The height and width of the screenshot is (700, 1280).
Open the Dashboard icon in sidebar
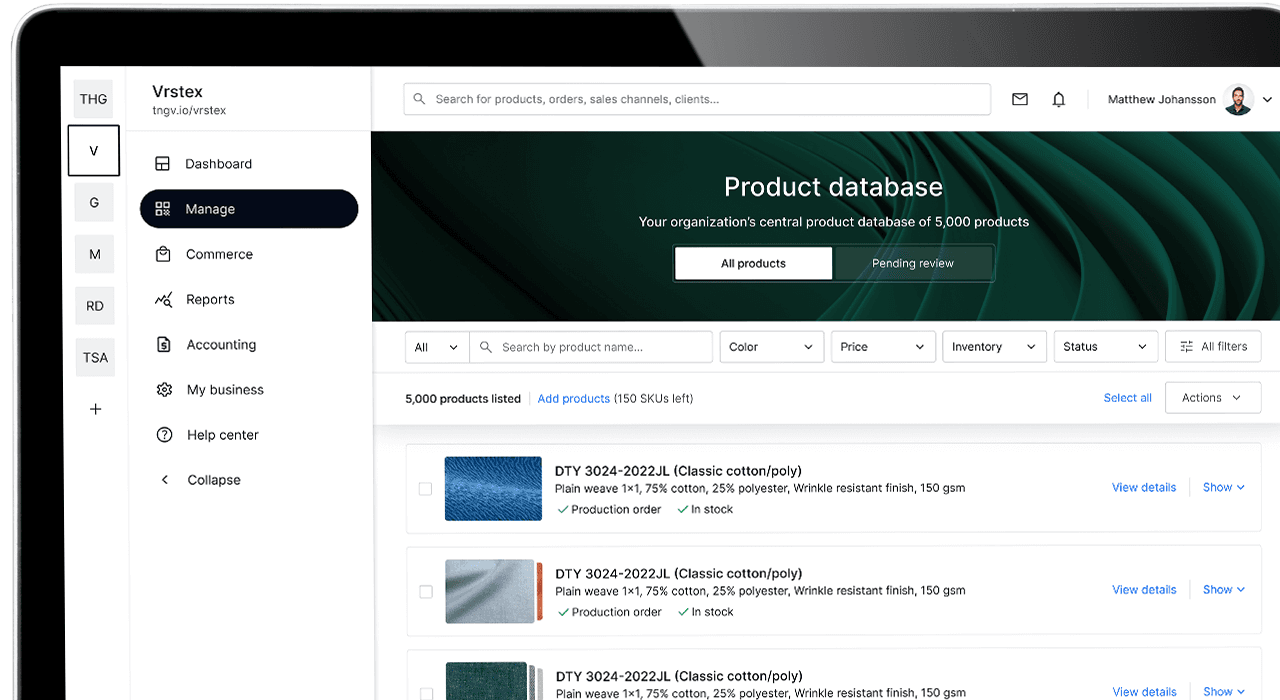pyautogui.click(x=163, y=164)
